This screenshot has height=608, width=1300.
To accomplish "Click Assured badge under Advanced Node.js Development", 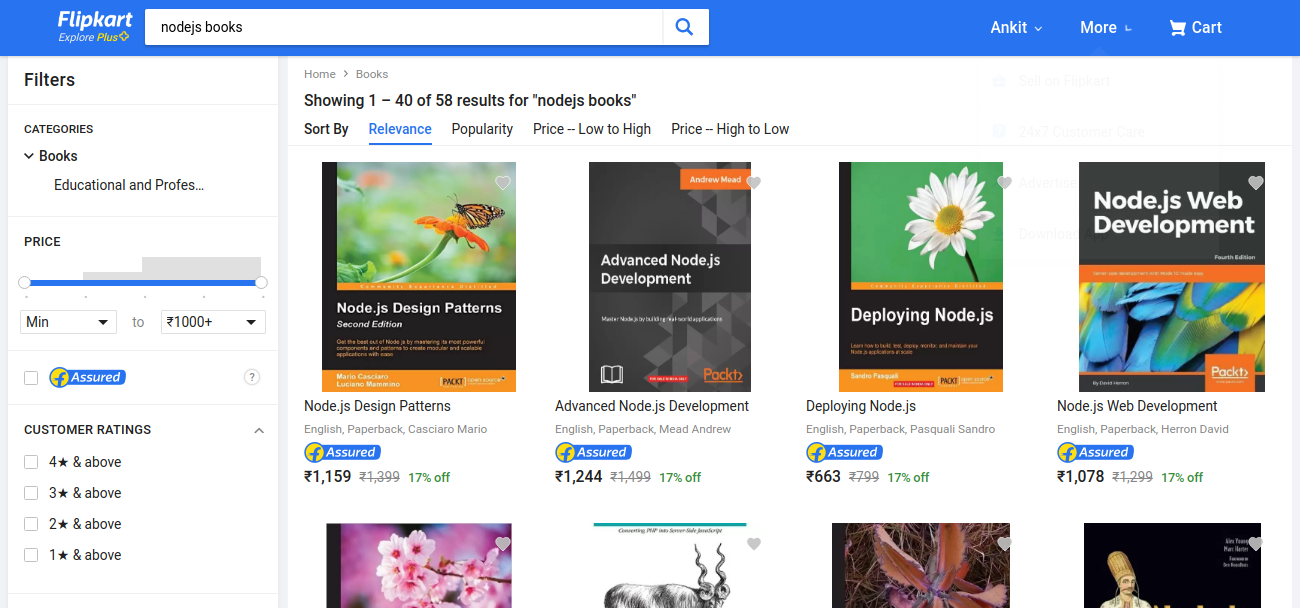I will [593, 452].
